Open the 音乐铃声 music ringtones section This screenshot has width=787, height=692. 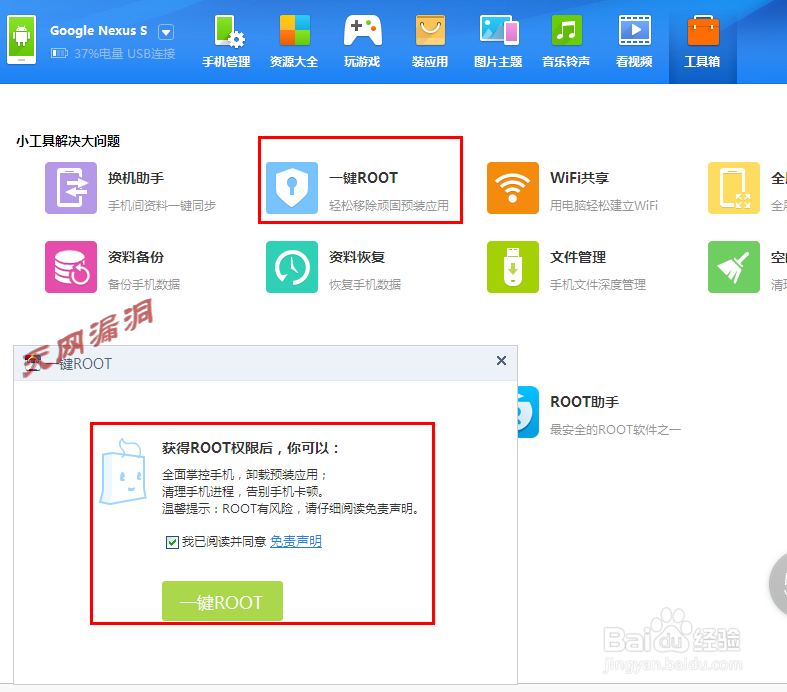[x=566, y=42]
